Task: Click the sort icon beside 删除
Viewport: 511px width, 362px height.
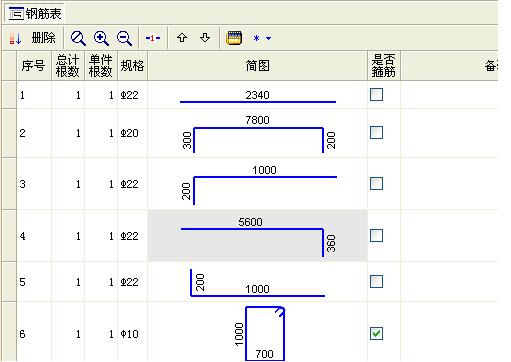Action: (x=15, y=38)
